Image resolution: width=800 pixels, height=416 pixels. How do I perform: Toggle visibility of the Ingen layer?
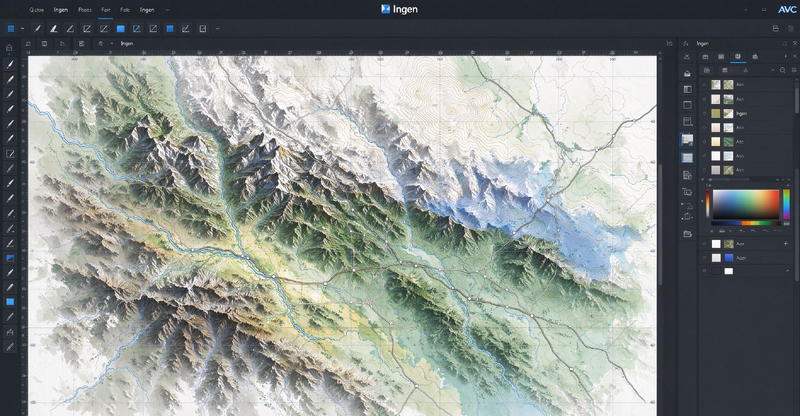[705, 113]
